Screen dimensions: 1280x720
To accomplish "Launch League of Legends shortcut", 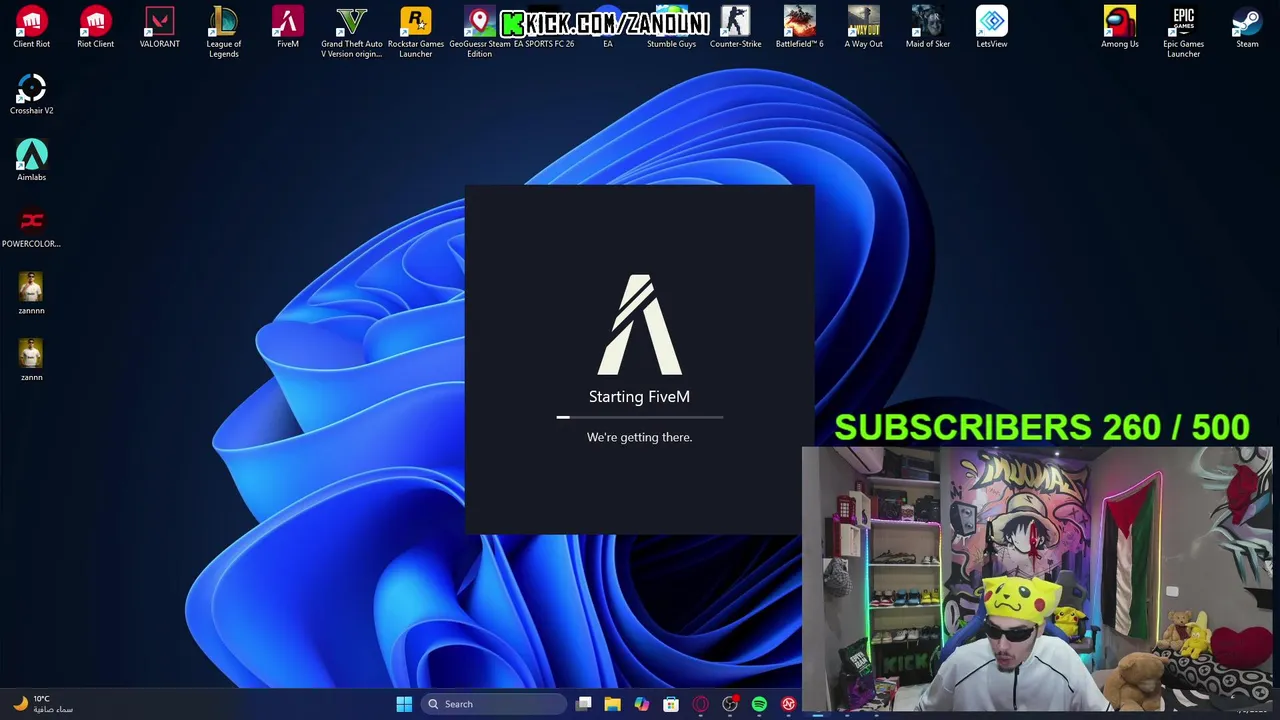I will pyautogui.click(x=223, y=32).
